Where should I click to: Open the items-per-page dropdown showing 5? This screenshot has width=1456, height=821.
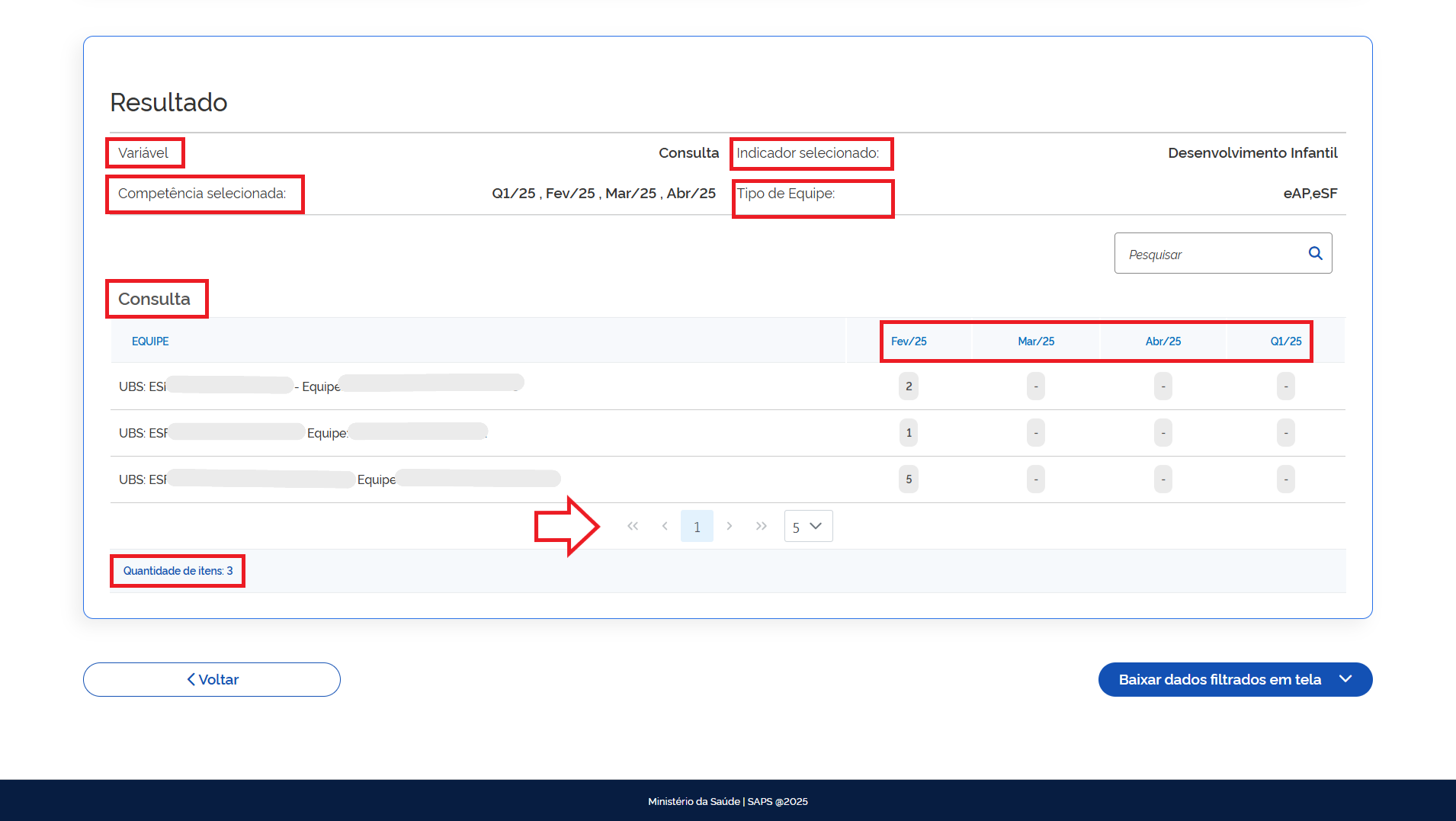pos(808,527)
